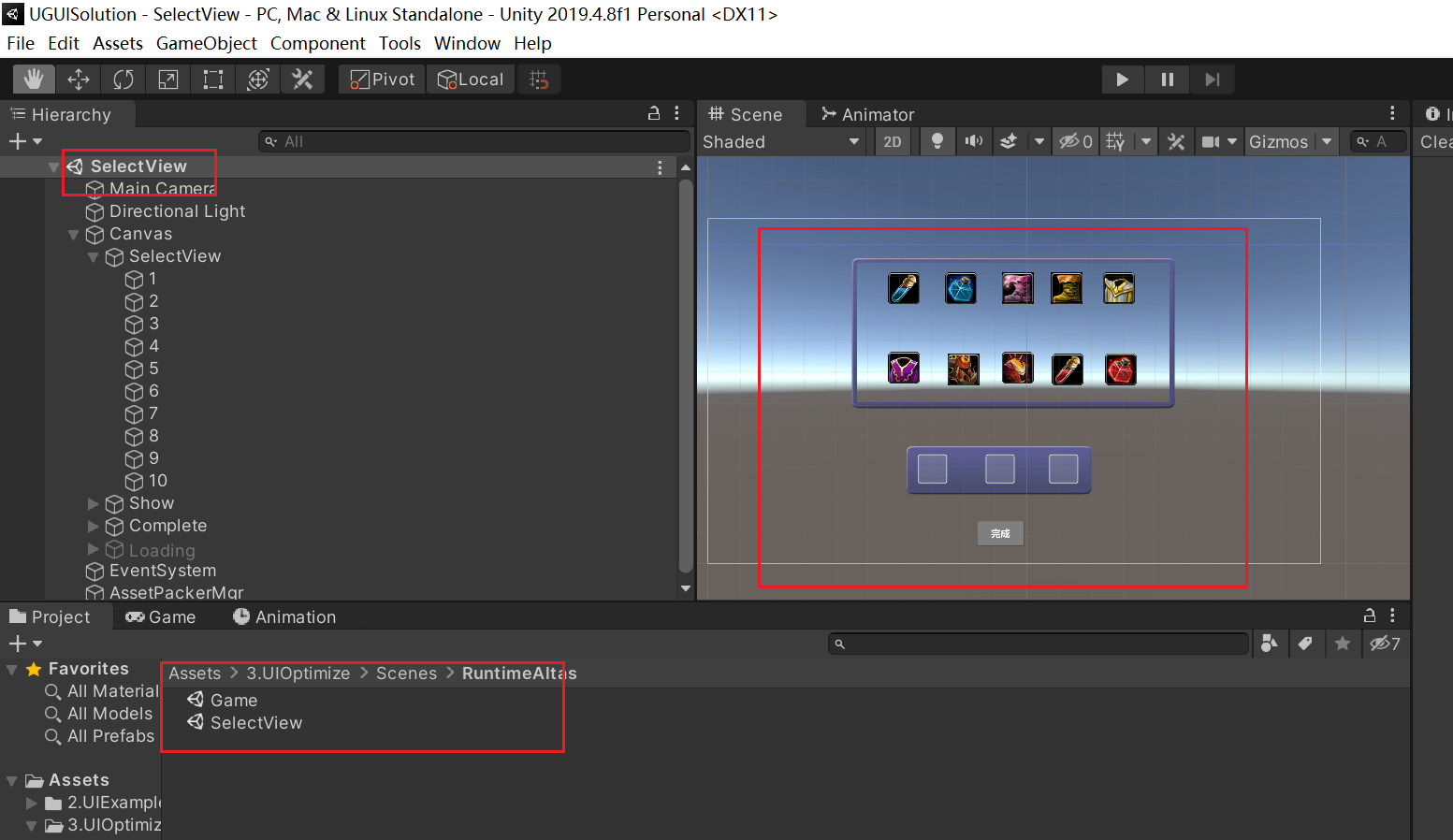Search by type icon in Project

1270,644
